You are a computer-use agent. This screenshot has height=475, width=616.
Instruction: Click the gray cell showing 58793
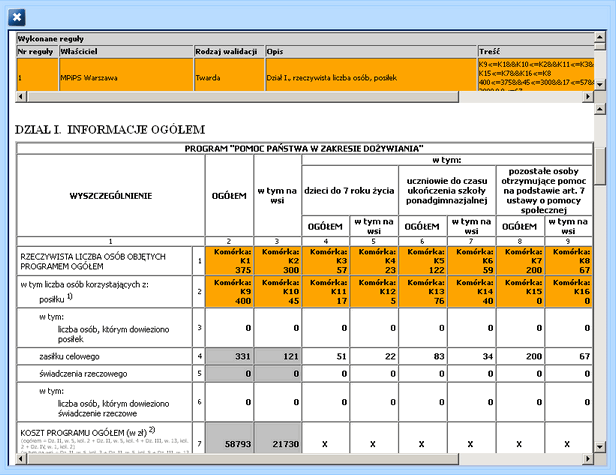click(x=229, y=440)
